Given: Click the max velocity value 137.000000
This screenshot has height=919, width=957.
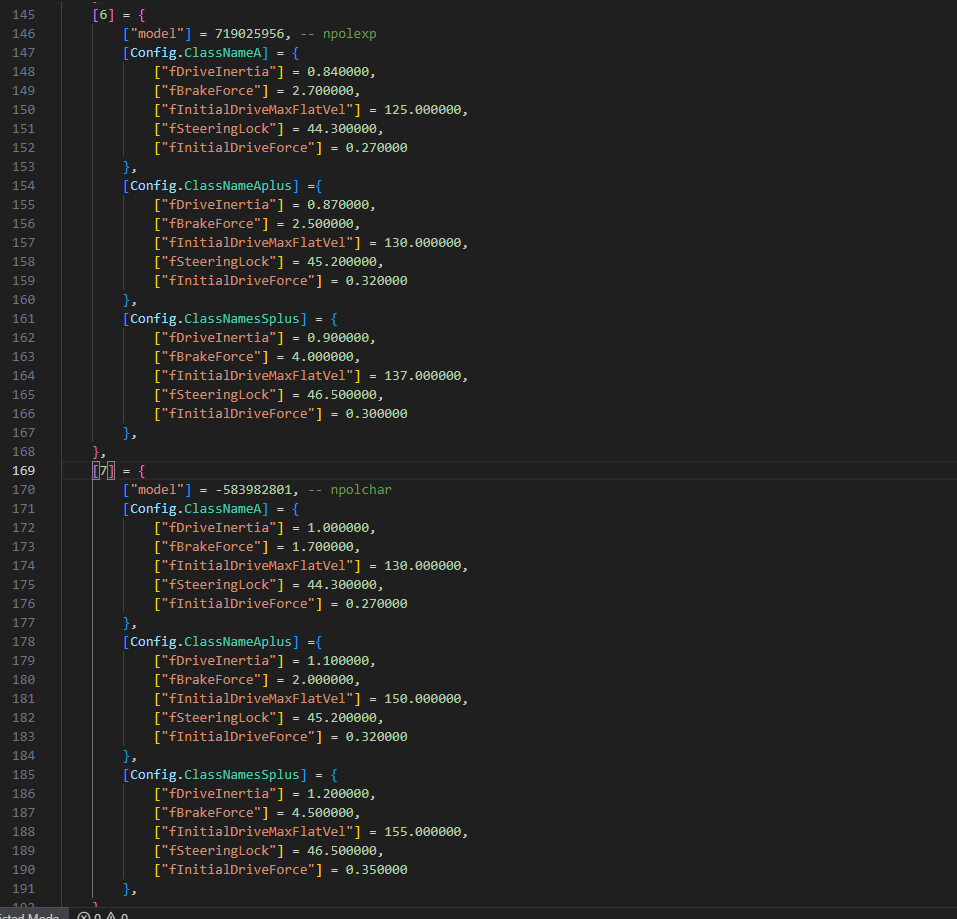Looking at the screenshot, I should click(x=423, y=375).
